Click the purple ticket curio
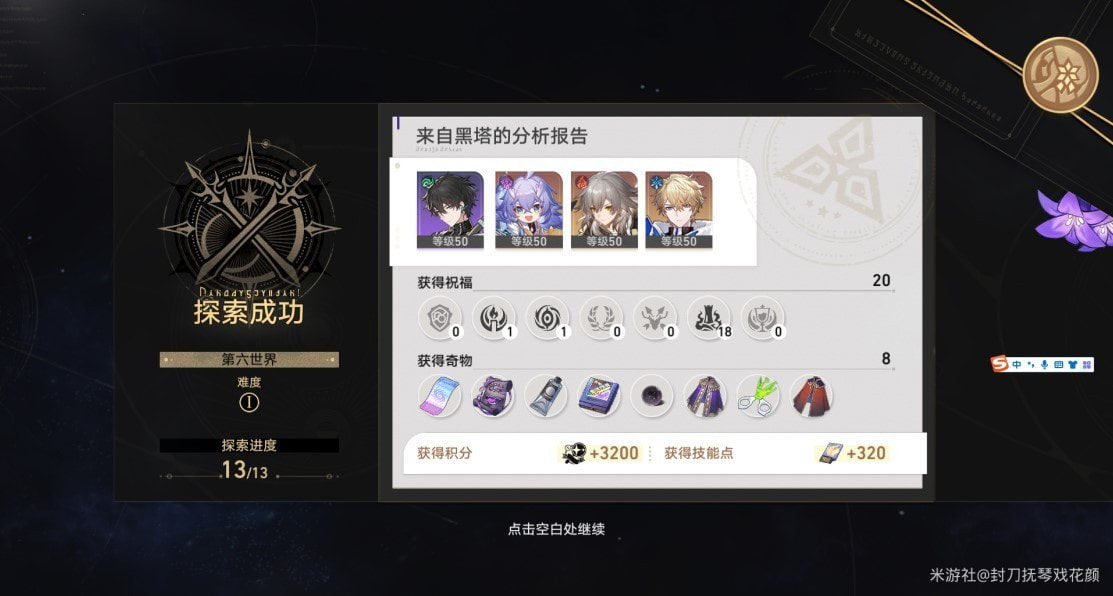 coord(439,396)
